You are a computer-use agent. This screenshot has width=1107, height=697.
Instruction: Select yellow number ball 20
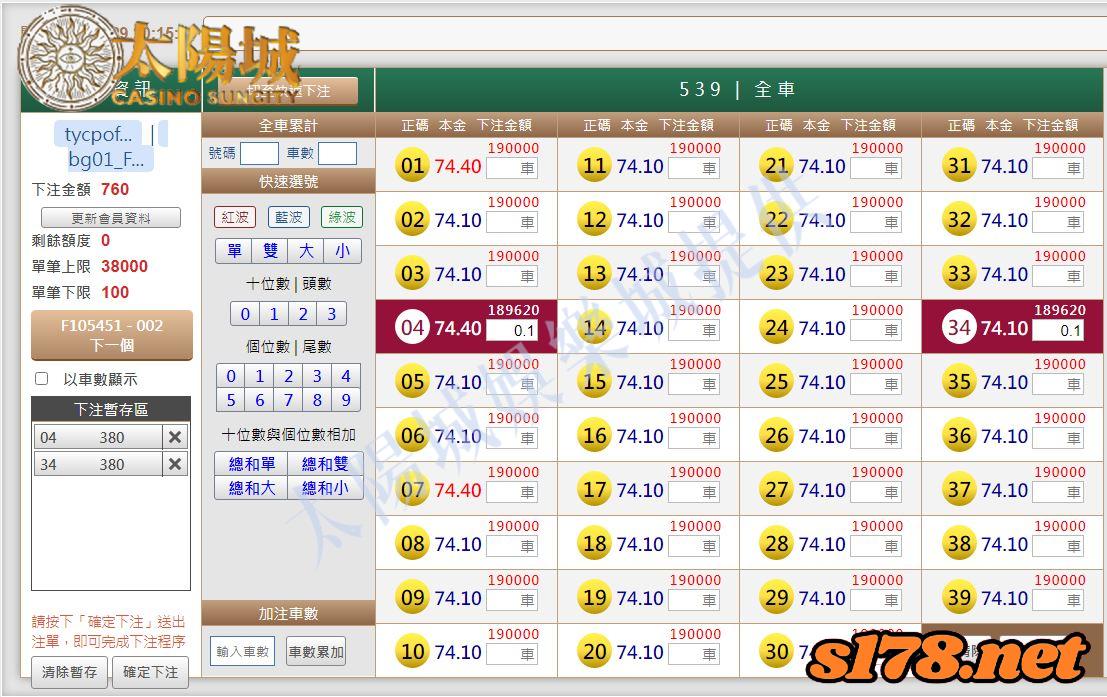[x=594, y=652]
